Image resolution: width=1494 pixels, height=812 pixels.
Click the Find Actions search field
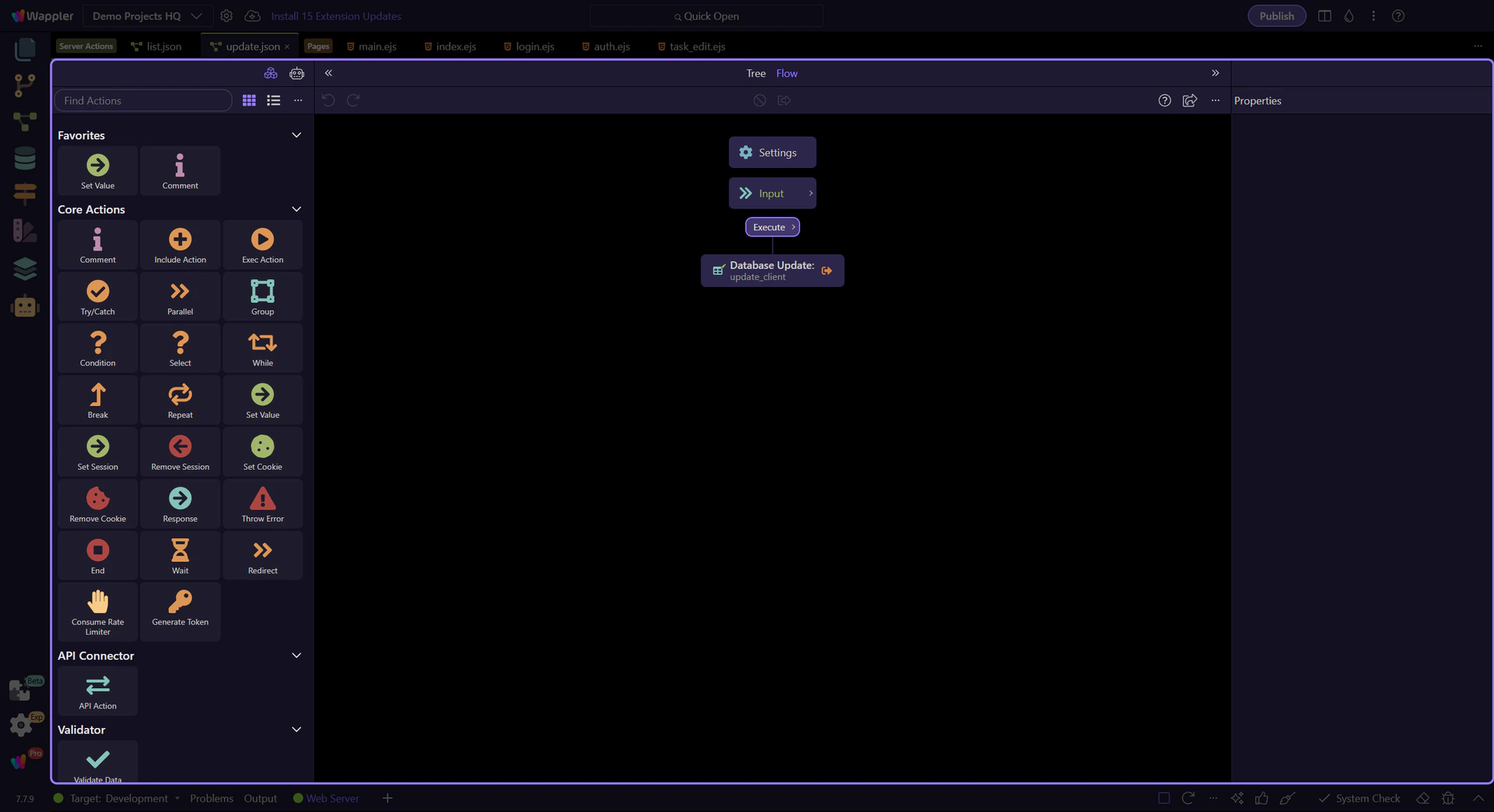pos(143,100)
